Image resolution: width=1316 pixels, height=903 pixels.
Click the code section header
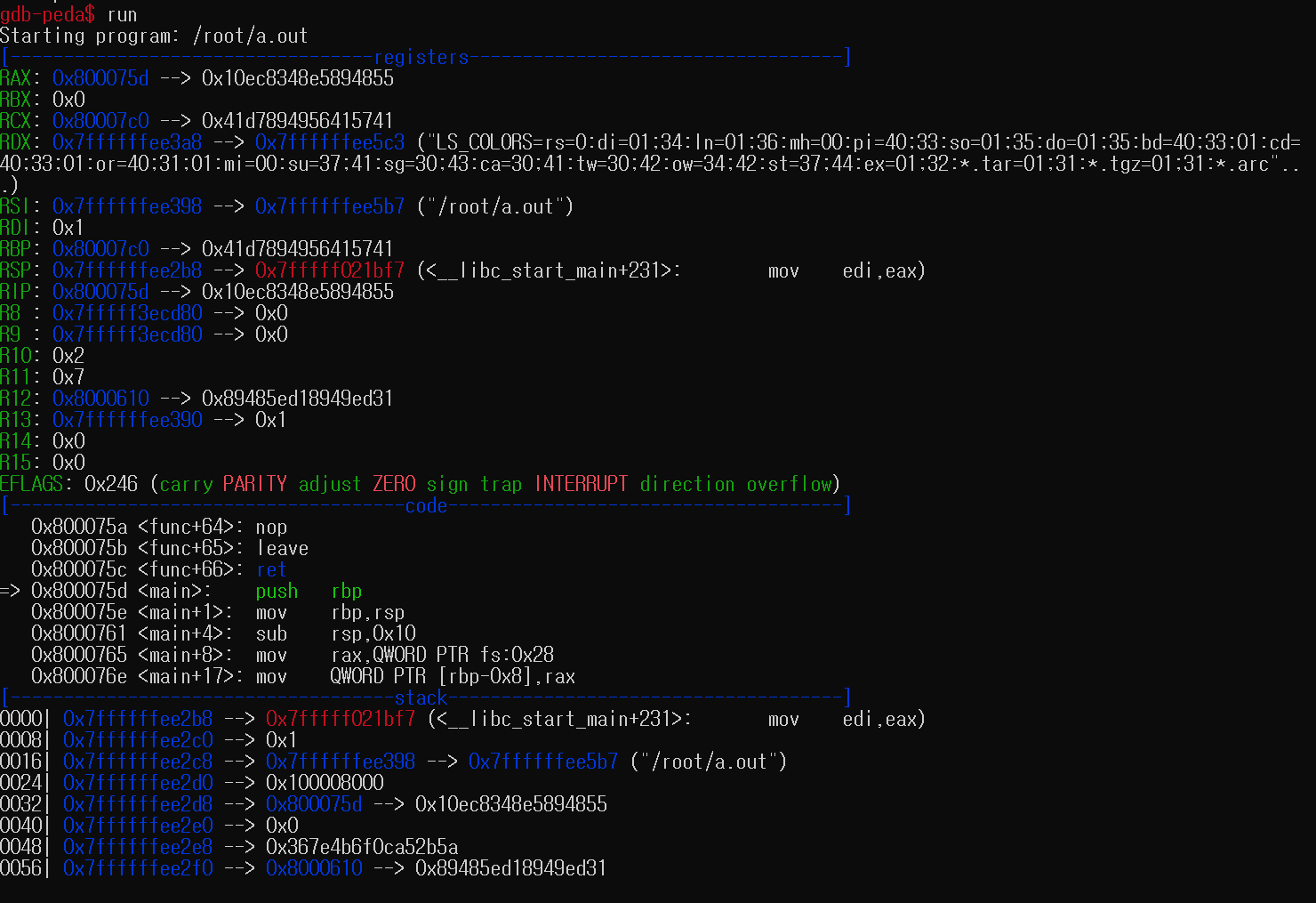(426, 505)
